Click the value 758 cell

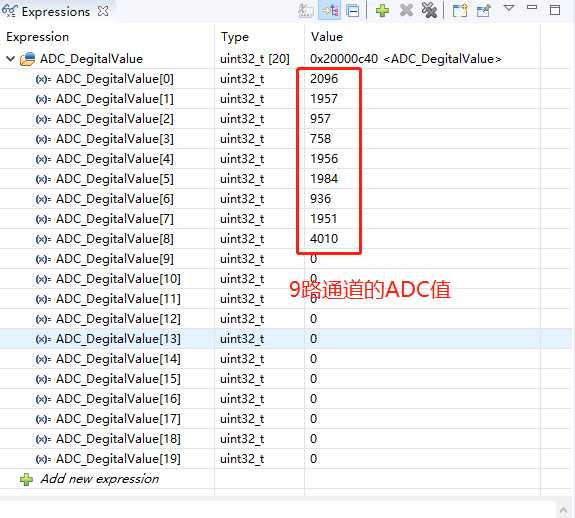[320, 139]
